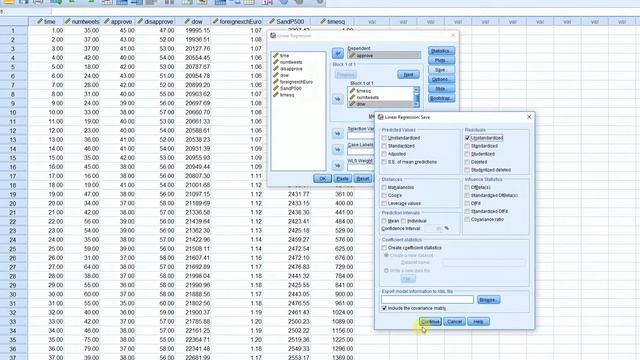The height and width of the screenshot is (360, 640).
Task: Select the 'numtweets' column header in data view
Action: [x=82, y=21]
